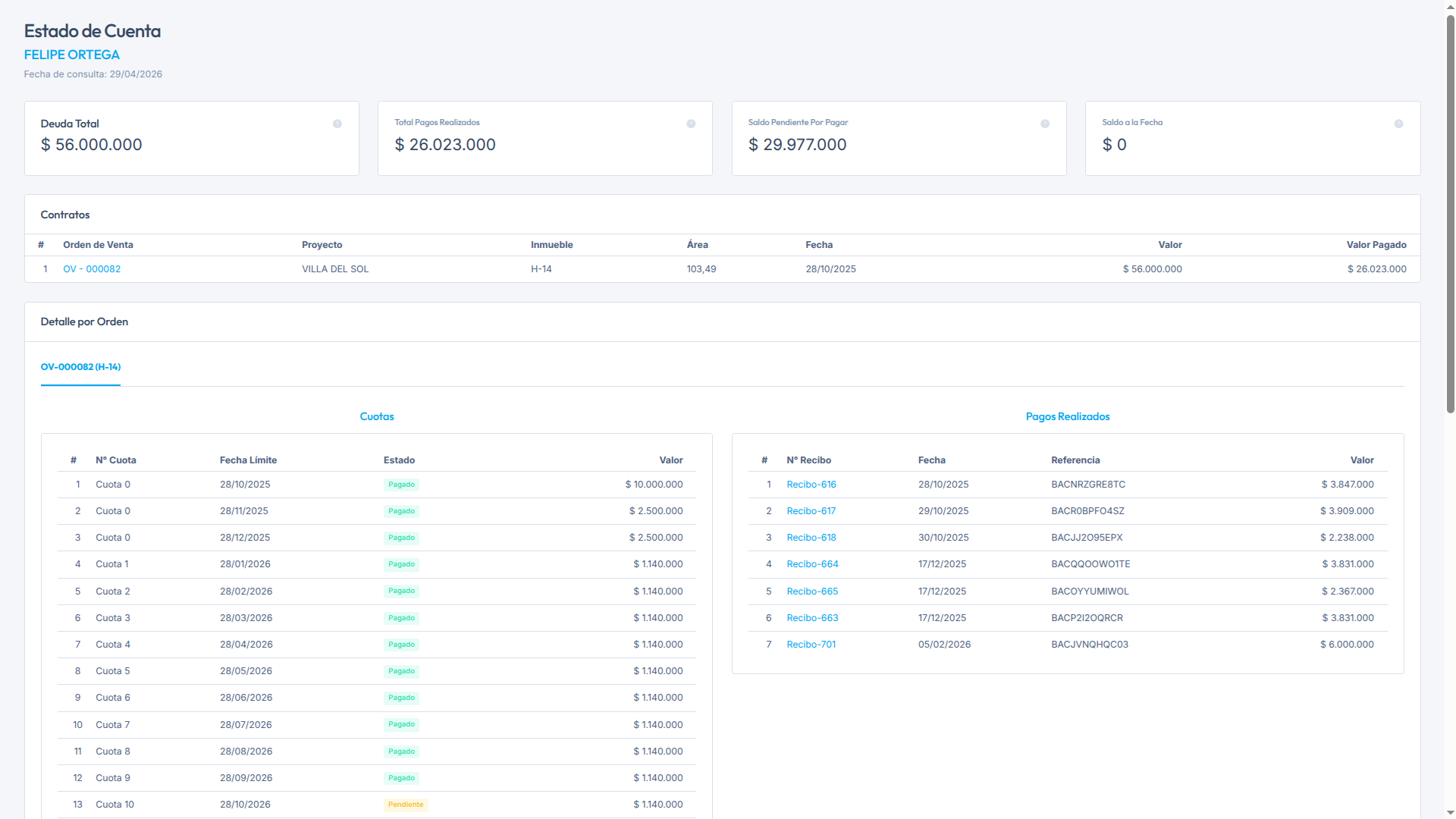Click reference BACQQOOWO1TE
This screenshot has width=1456, height=819.
pyautogui.click(x=1090, y=564)
